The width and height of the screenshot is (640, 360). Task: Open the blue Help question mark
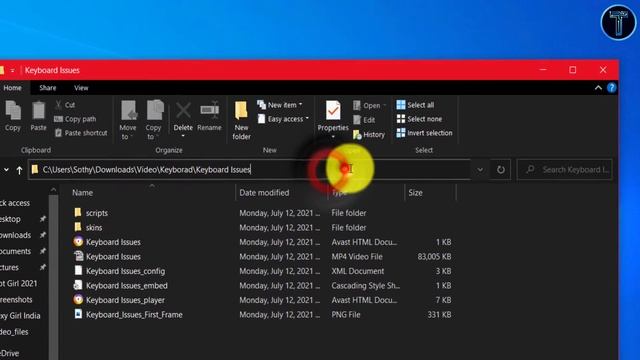611,88
